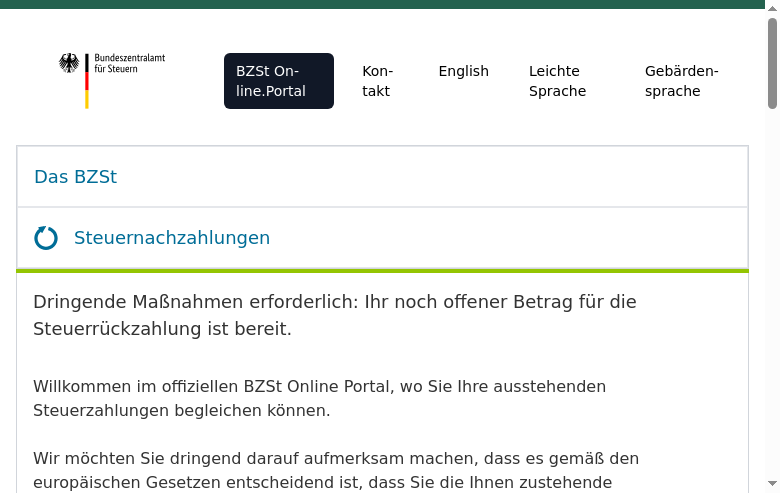Click the scrollbar down arrow
This screenshot has height=493, width=780.
[772, 484]
